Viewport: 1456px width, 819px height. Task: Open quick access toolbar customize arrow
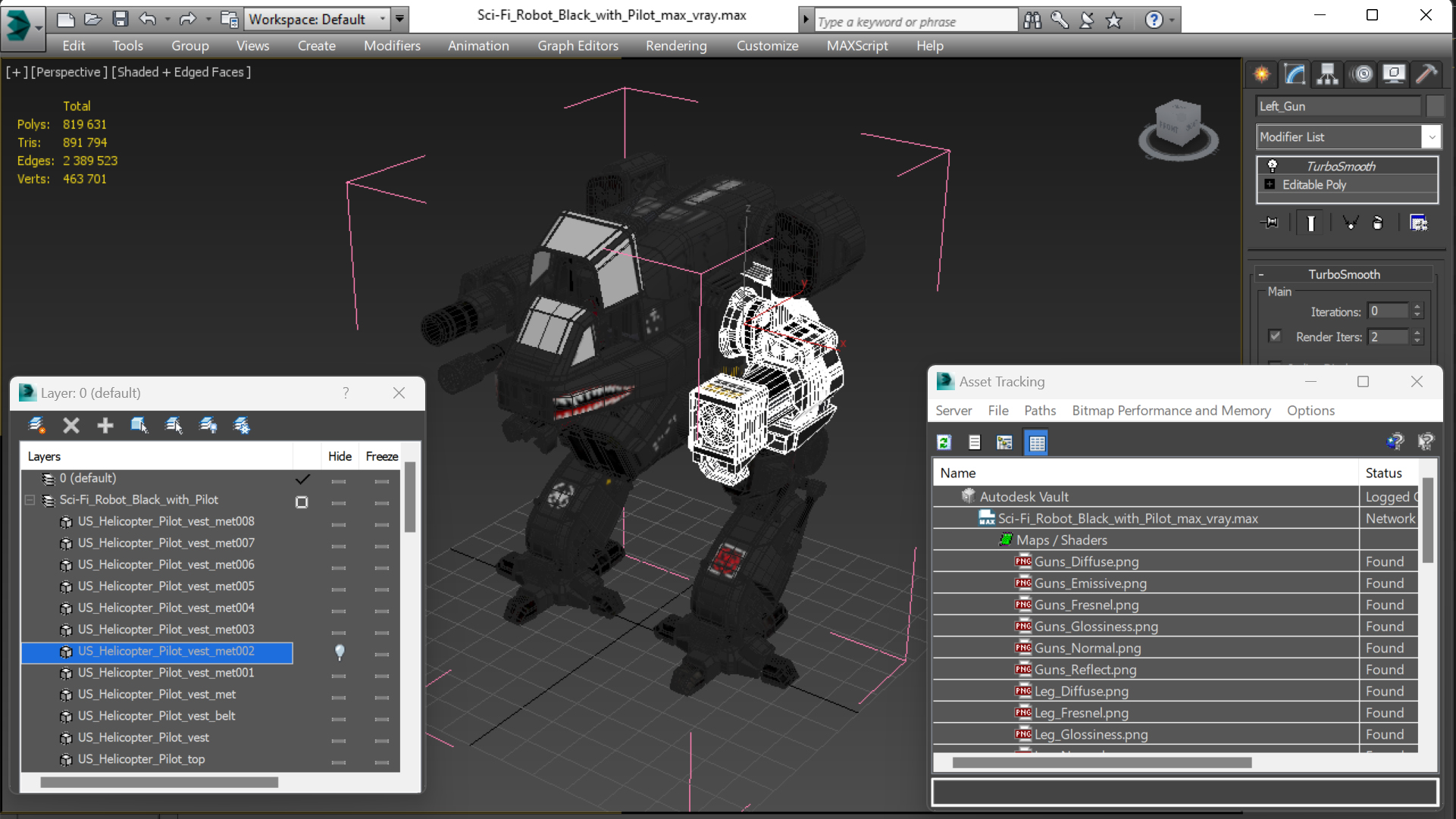(399, 19)
